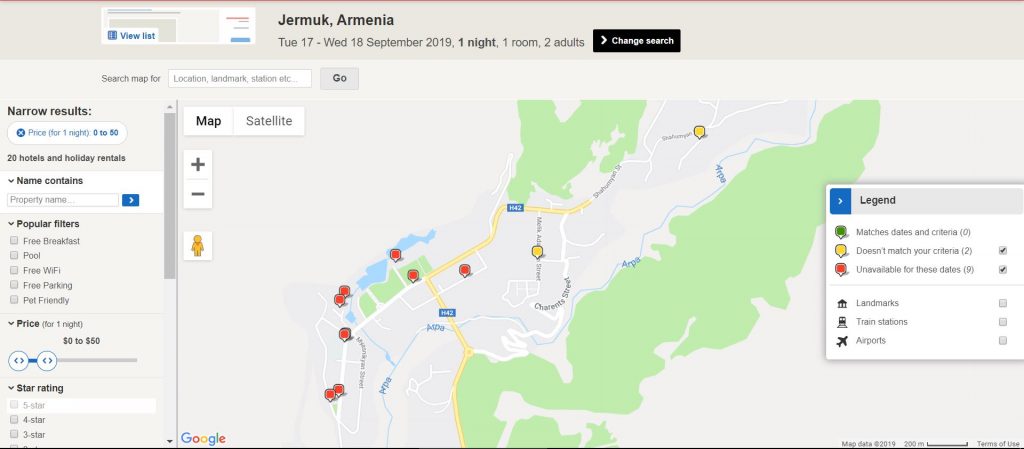Remove the Price filter using the x icon

pyautogui.click(x=21, y=132)
